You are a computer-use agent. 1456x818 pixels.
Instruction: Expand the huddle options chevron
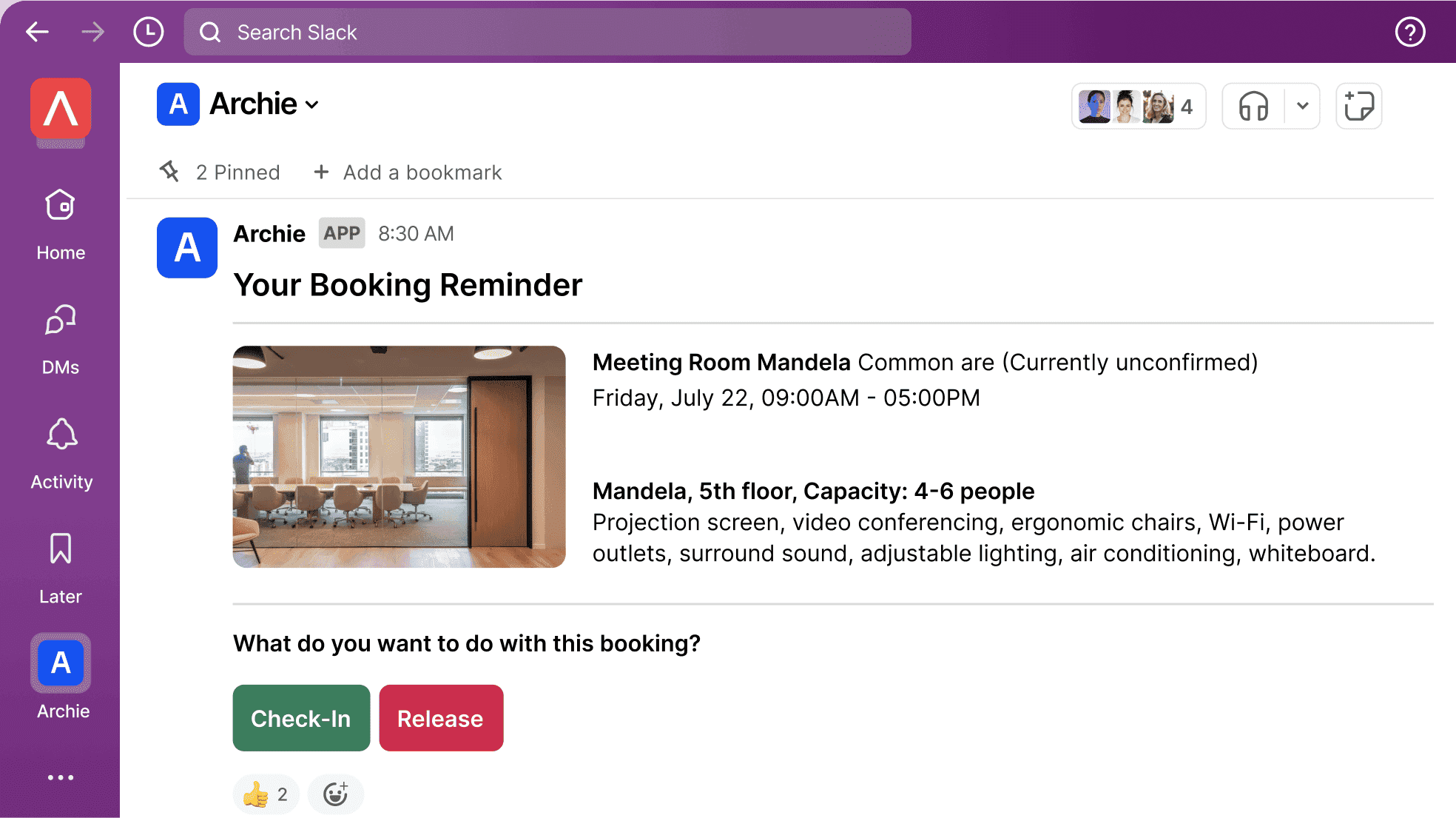tap(1302, 106)
